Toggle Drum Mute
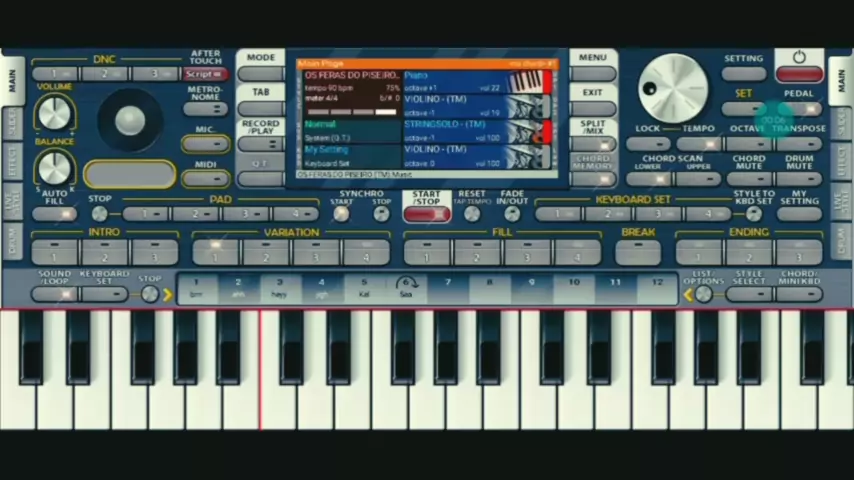This screenshot has width=854, height=480. (798, 180)
